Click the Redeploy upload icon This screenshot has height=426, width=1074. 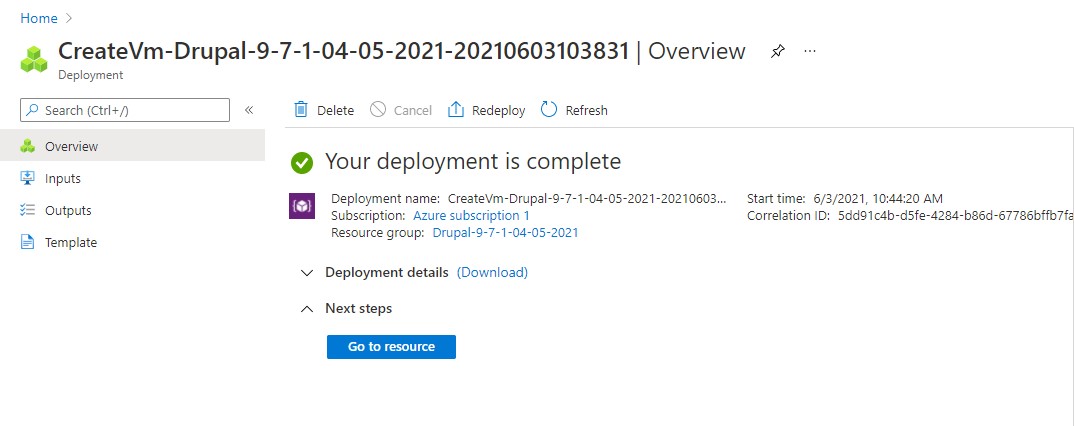click(456, 110)
